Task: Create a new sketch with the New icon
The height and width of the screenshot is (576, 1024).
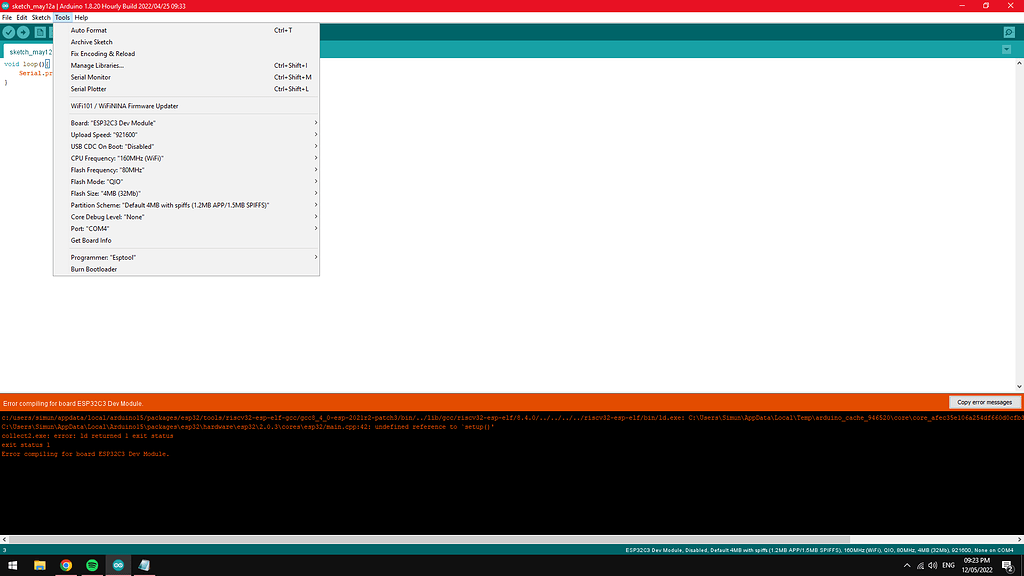Action: (x=40, y=32)
